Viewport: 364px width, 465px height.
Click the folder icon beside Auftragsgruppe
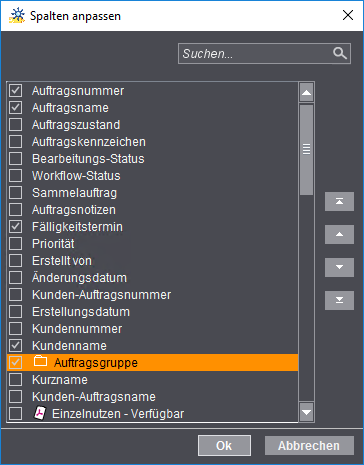click(x=40, y=361)
